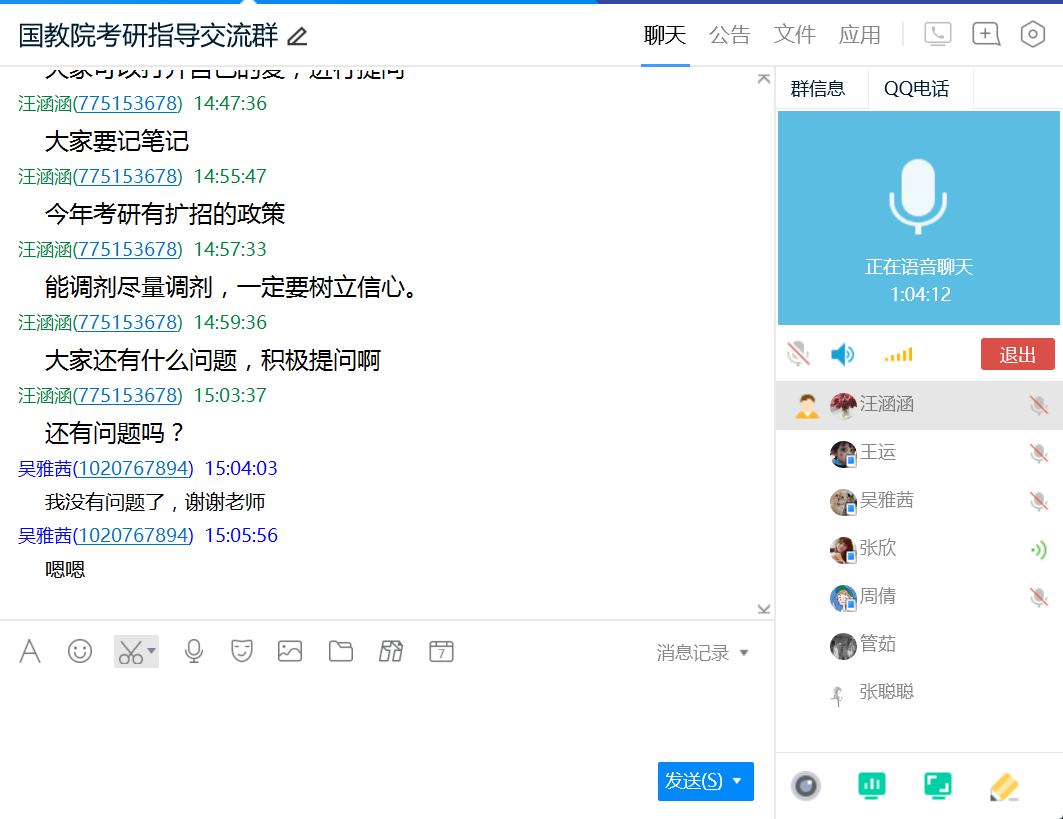Switch to the 群信息 tab
The width and height of the screenshot is (1063, 819).
pos(818,89)
